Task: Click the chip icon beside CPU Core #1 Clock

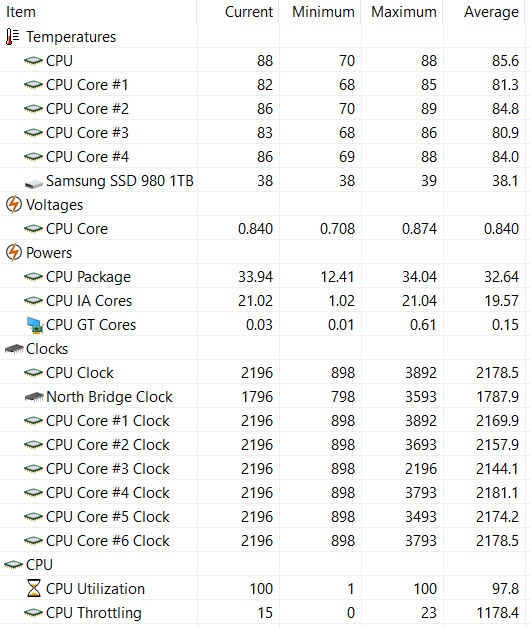Action: click(33, 421)
